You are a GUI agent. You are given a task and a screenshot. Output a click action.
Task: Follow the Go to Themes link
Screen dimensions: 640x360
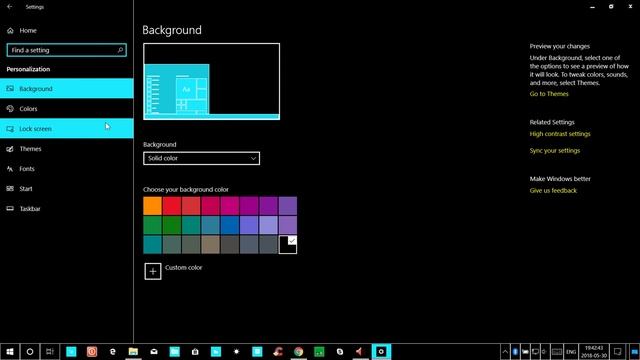point(549,94)
